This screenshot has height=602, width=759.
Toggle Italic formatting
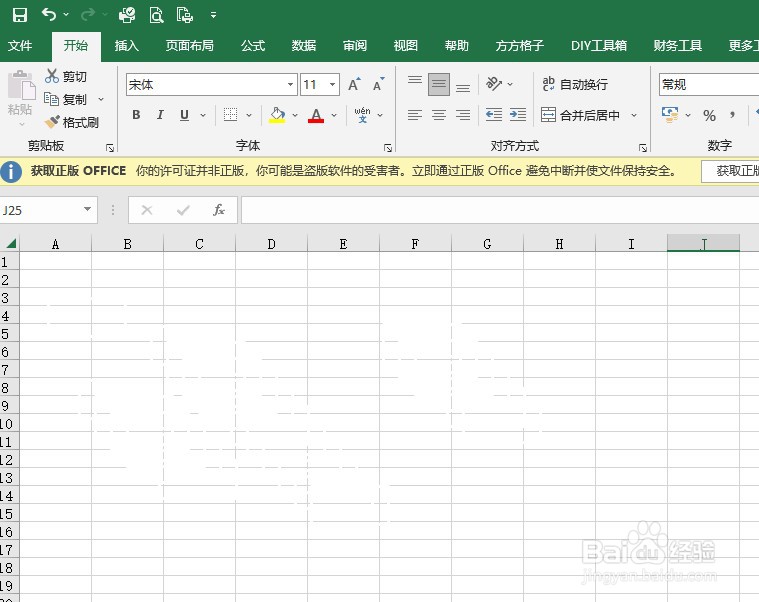click(x=160, y=115)
